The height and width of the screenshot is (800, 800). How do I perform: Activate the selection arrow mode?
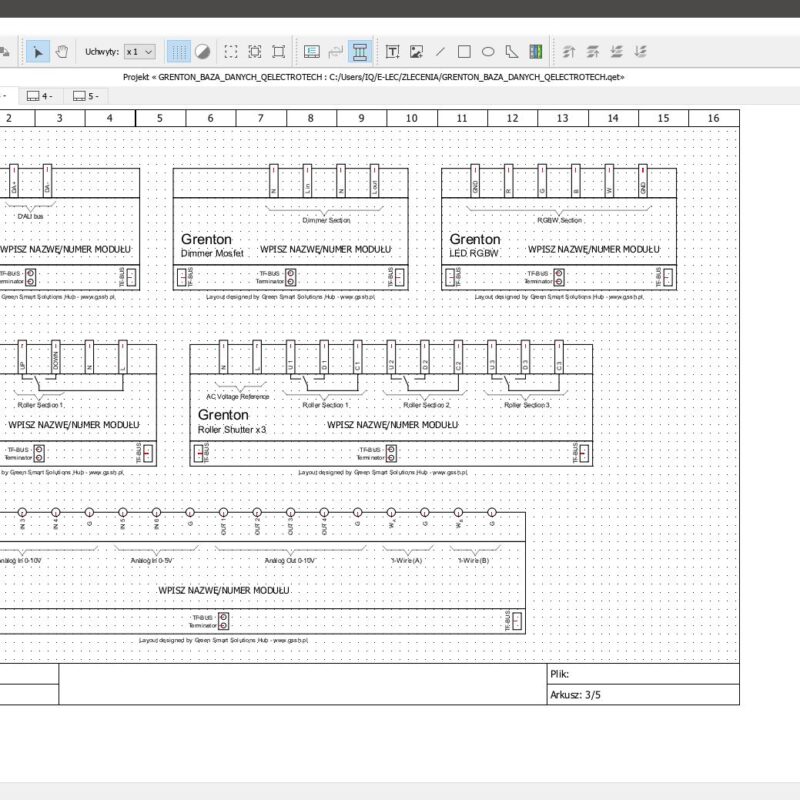pos(38,51)
